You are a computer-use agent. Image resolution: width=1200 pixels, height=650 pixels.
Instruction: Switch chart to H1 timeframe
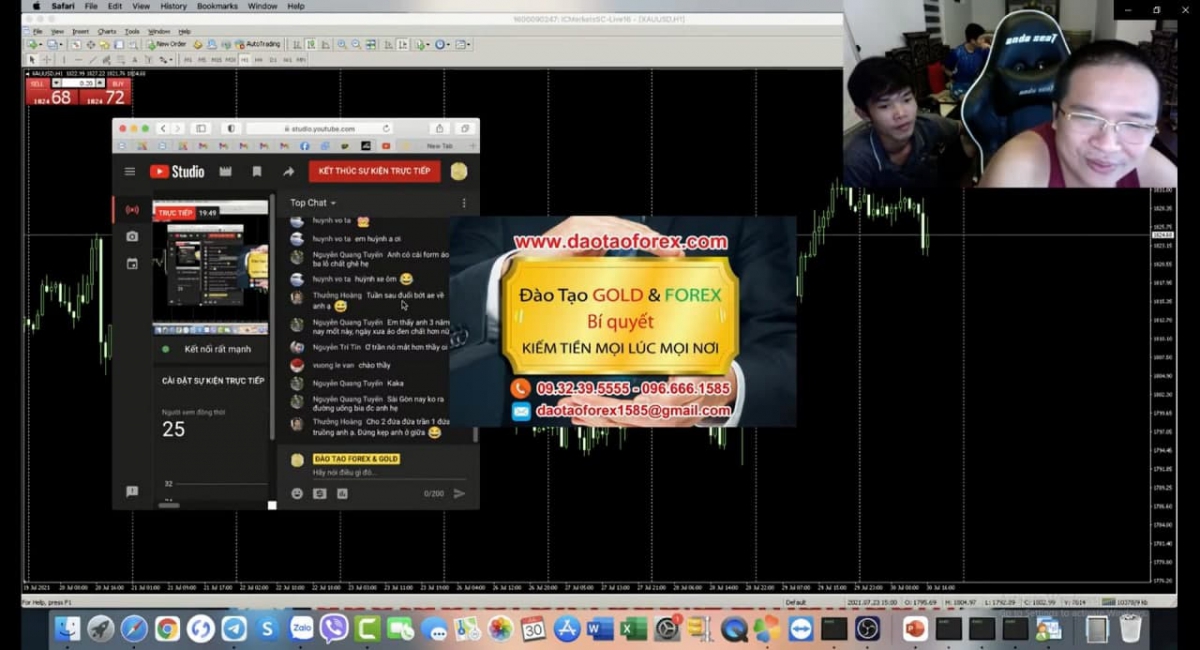[245, 60]
